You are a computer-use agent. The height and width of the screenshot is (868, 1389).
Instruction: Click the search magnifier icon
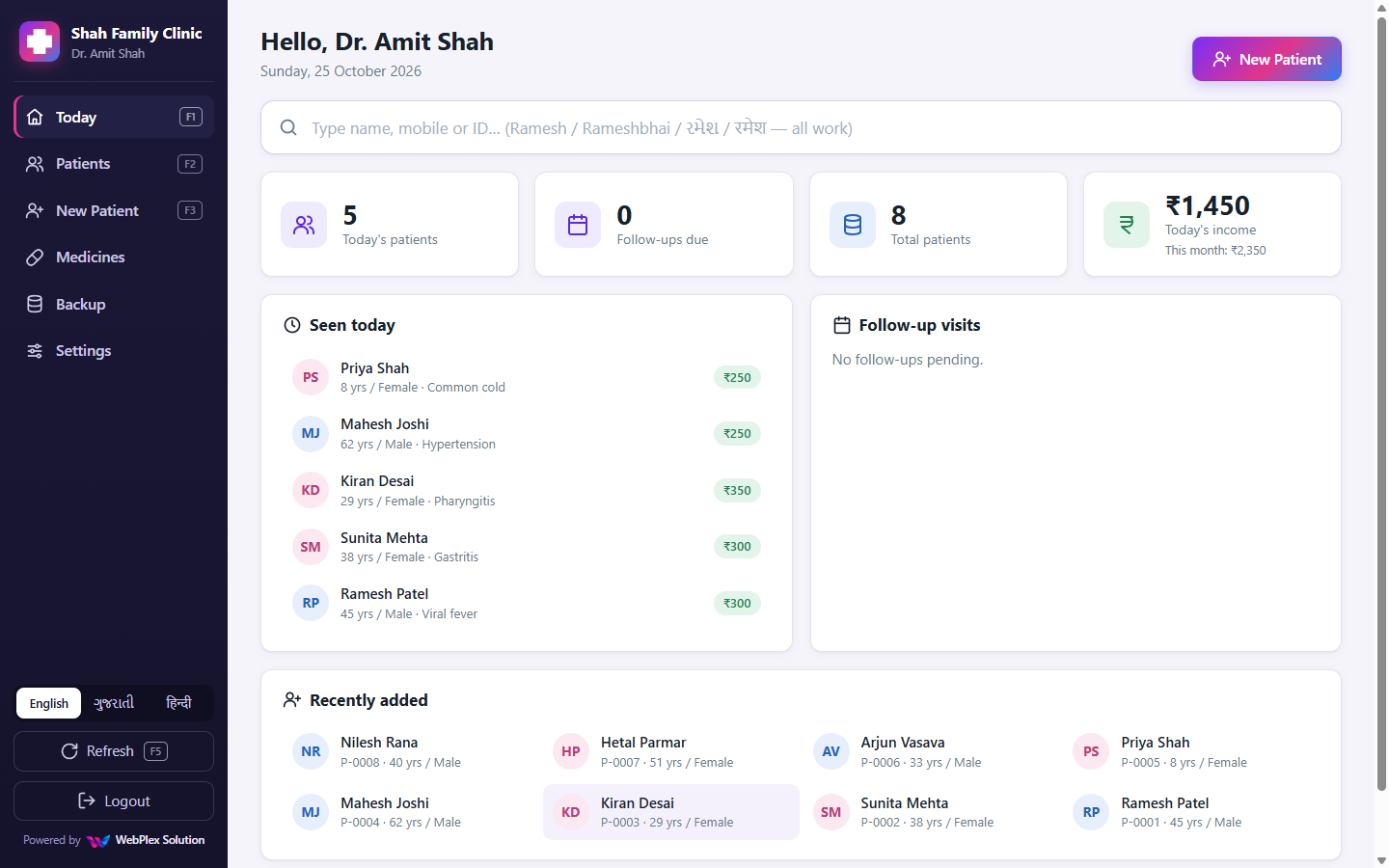click(288, 127)
